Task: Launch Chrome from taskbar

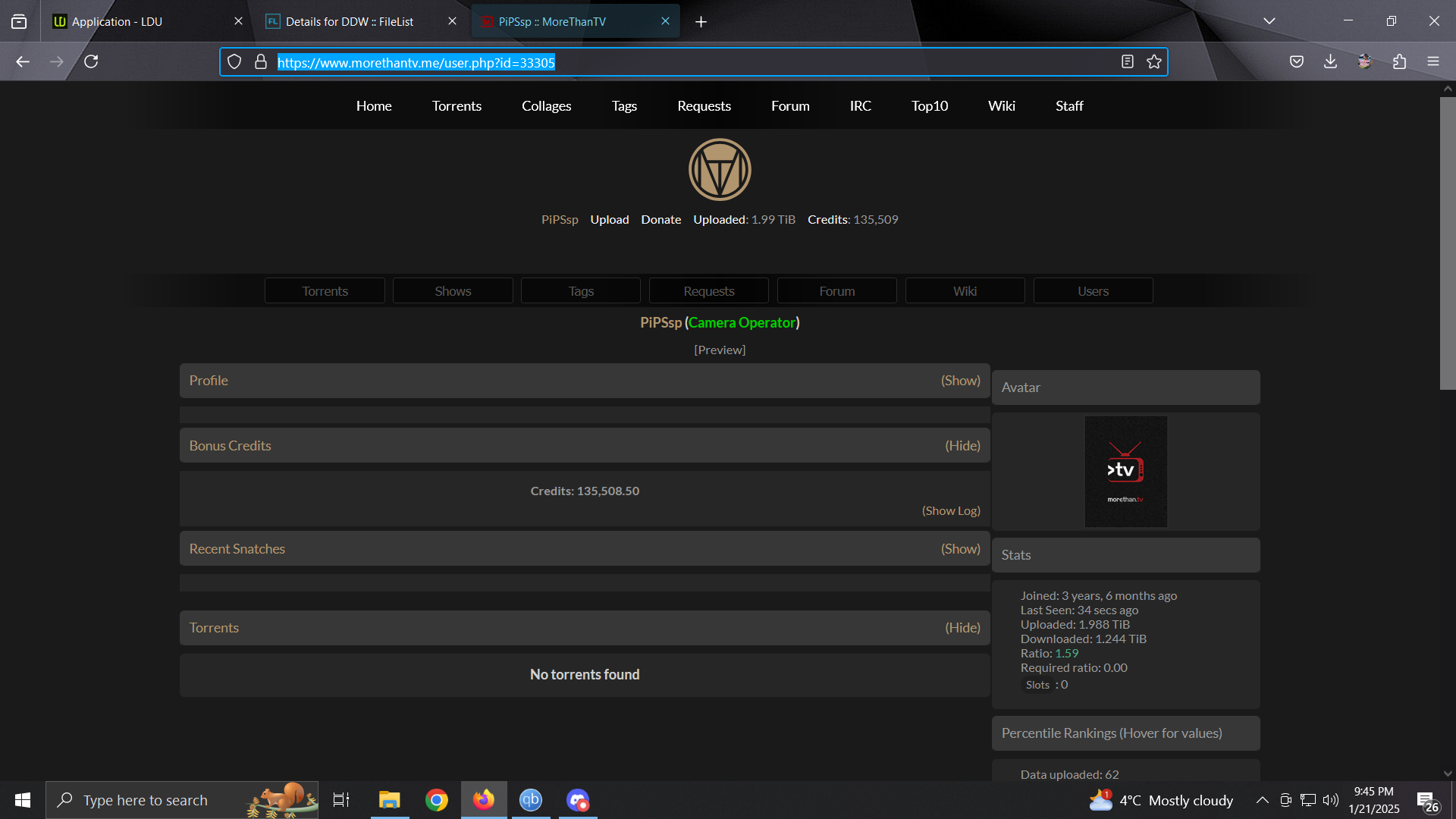Action: (437, 800)
